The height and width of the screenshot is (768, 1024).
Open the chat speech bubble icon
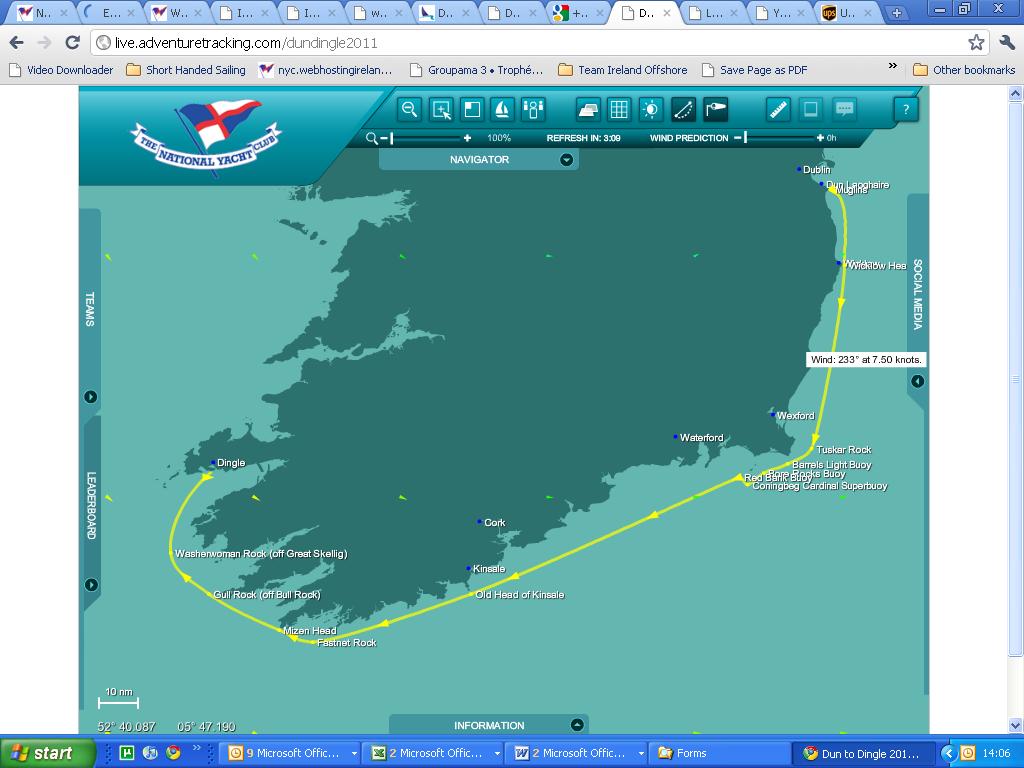pos(844,109)
